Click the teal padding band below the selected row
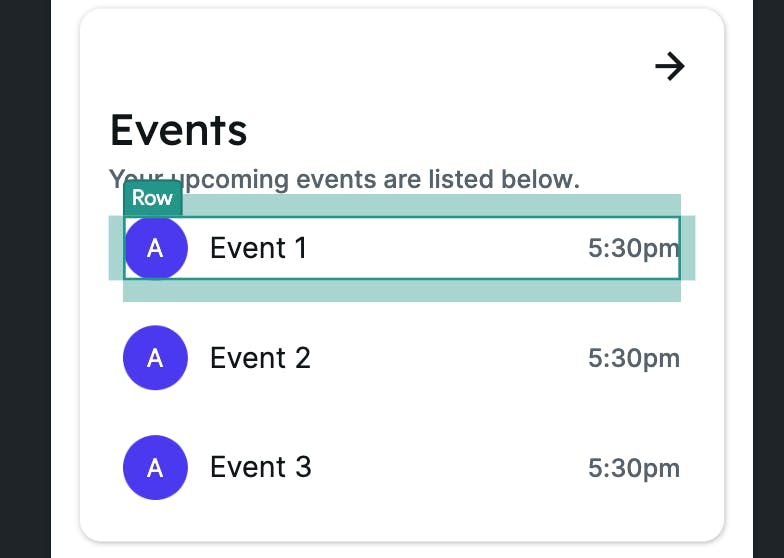Viewport: 784px width, 558px height. [400, 291]
